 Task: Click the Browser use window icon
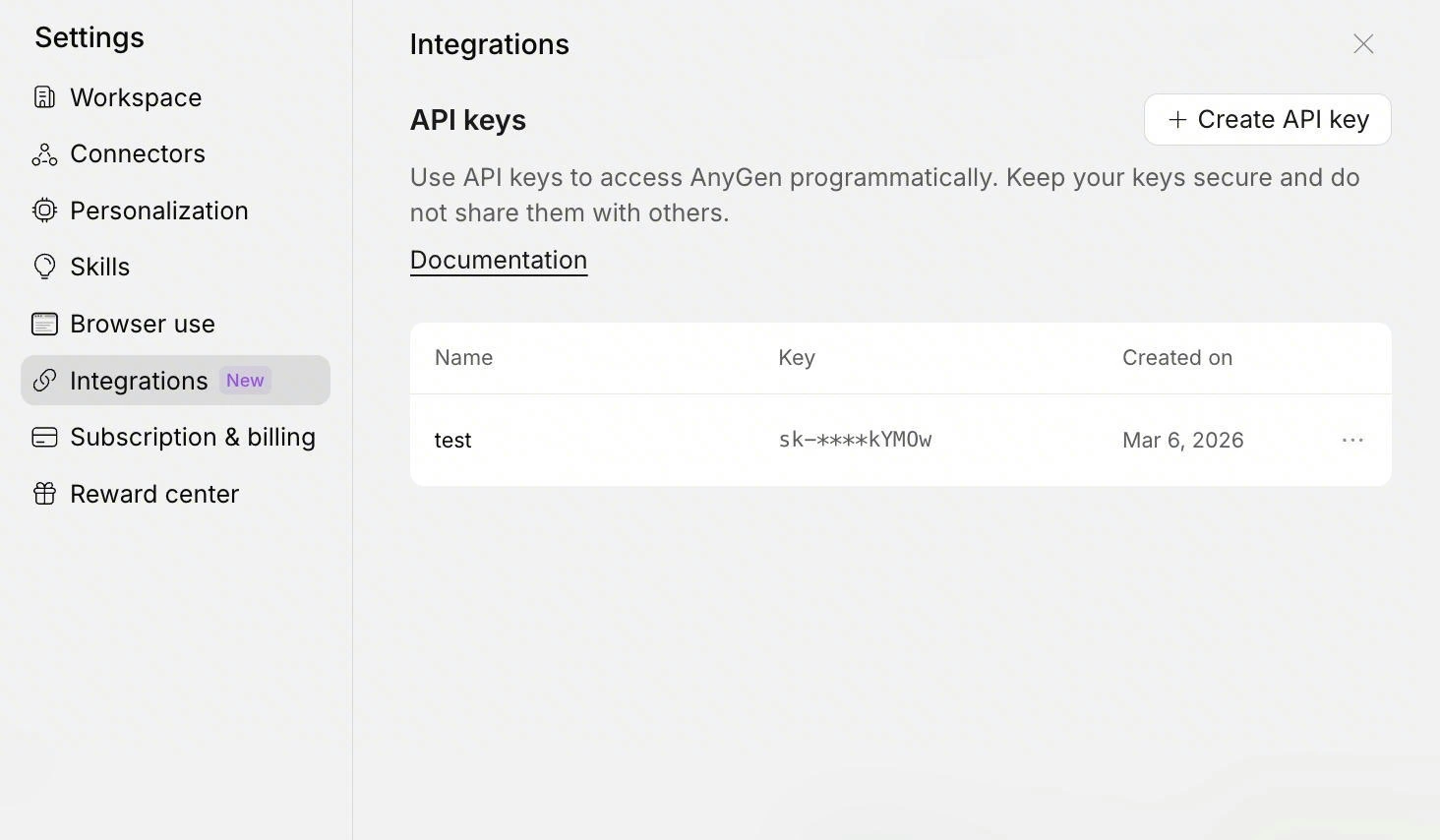44,324
